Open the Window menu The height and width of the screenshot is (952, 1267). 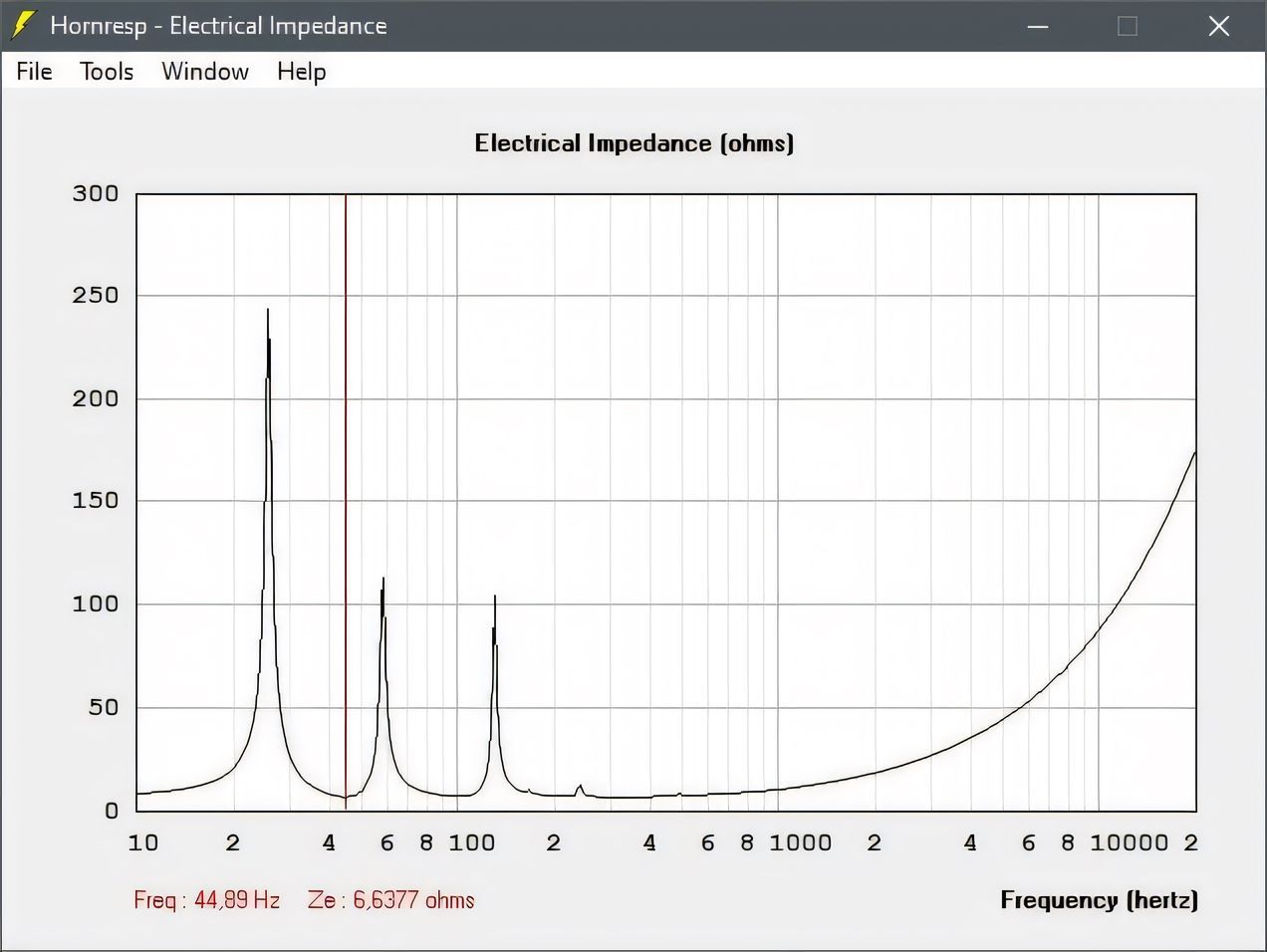coord(205,72)
